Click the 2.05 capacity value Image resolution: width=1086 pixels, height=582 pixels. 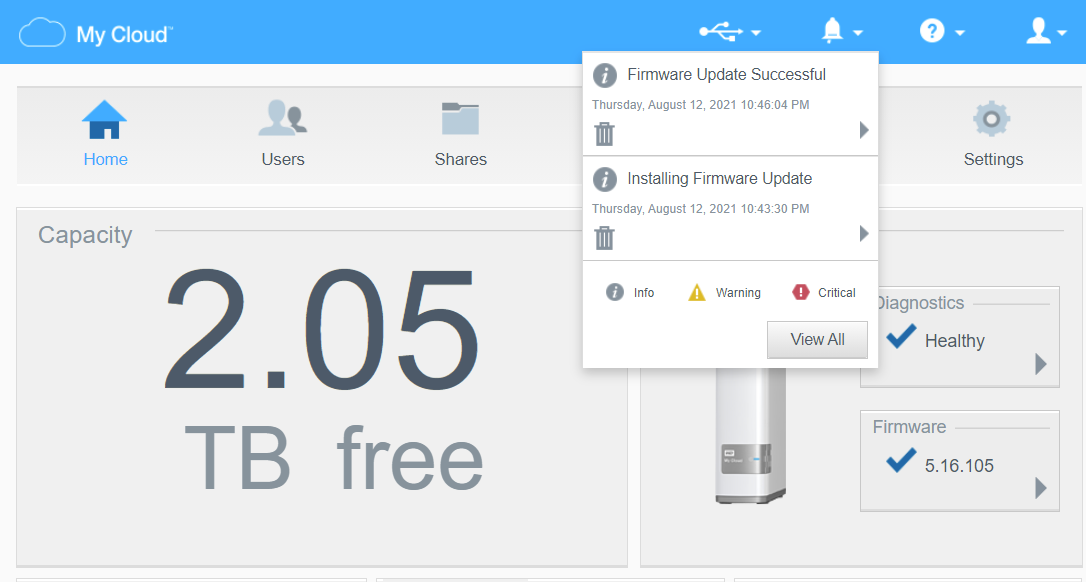click(x=321, y=329)
